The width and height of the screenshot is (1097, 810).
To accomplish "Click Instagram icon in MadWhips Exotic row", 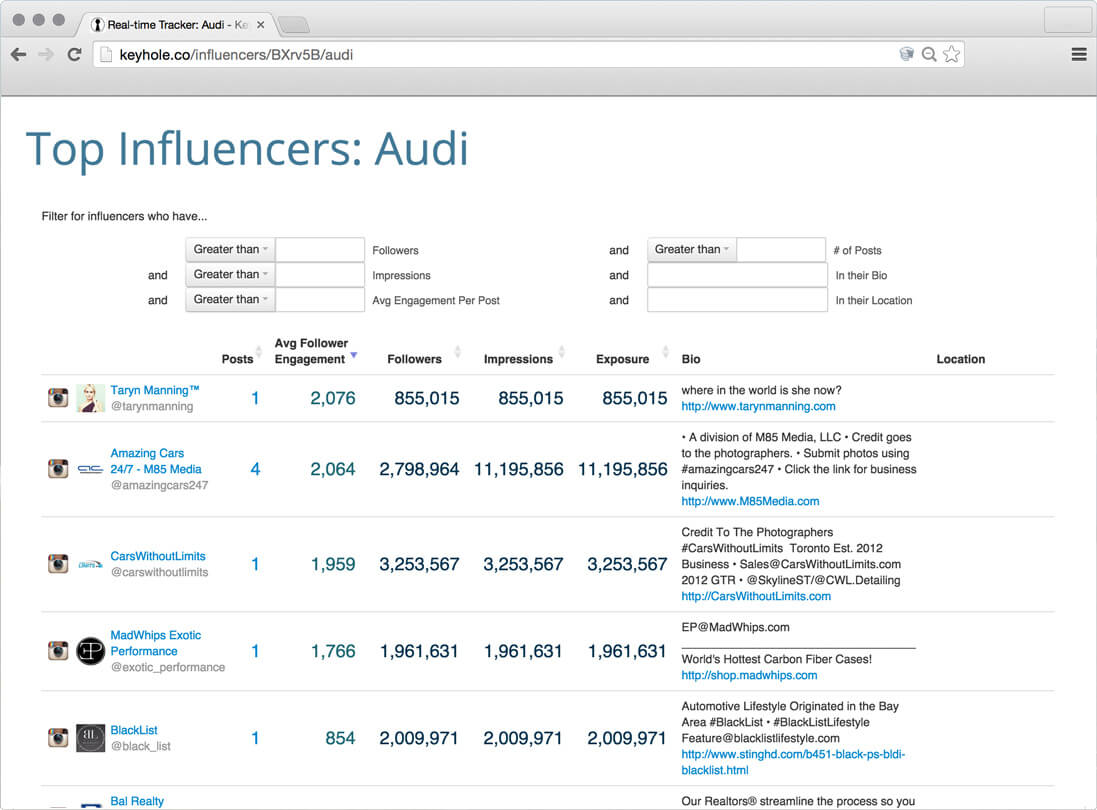I will pos(58,651).
